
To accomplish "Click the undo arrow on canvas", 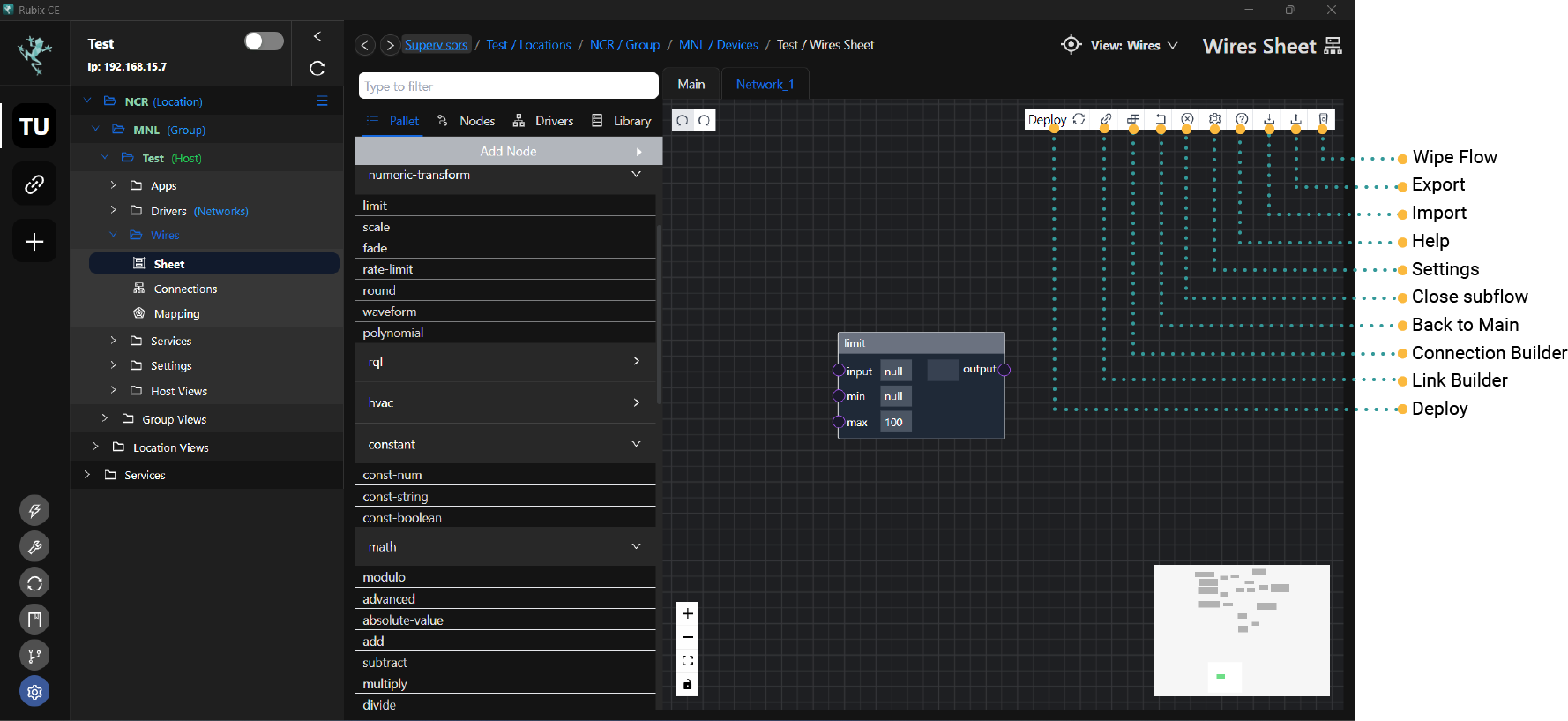I will tap(683, 120).
